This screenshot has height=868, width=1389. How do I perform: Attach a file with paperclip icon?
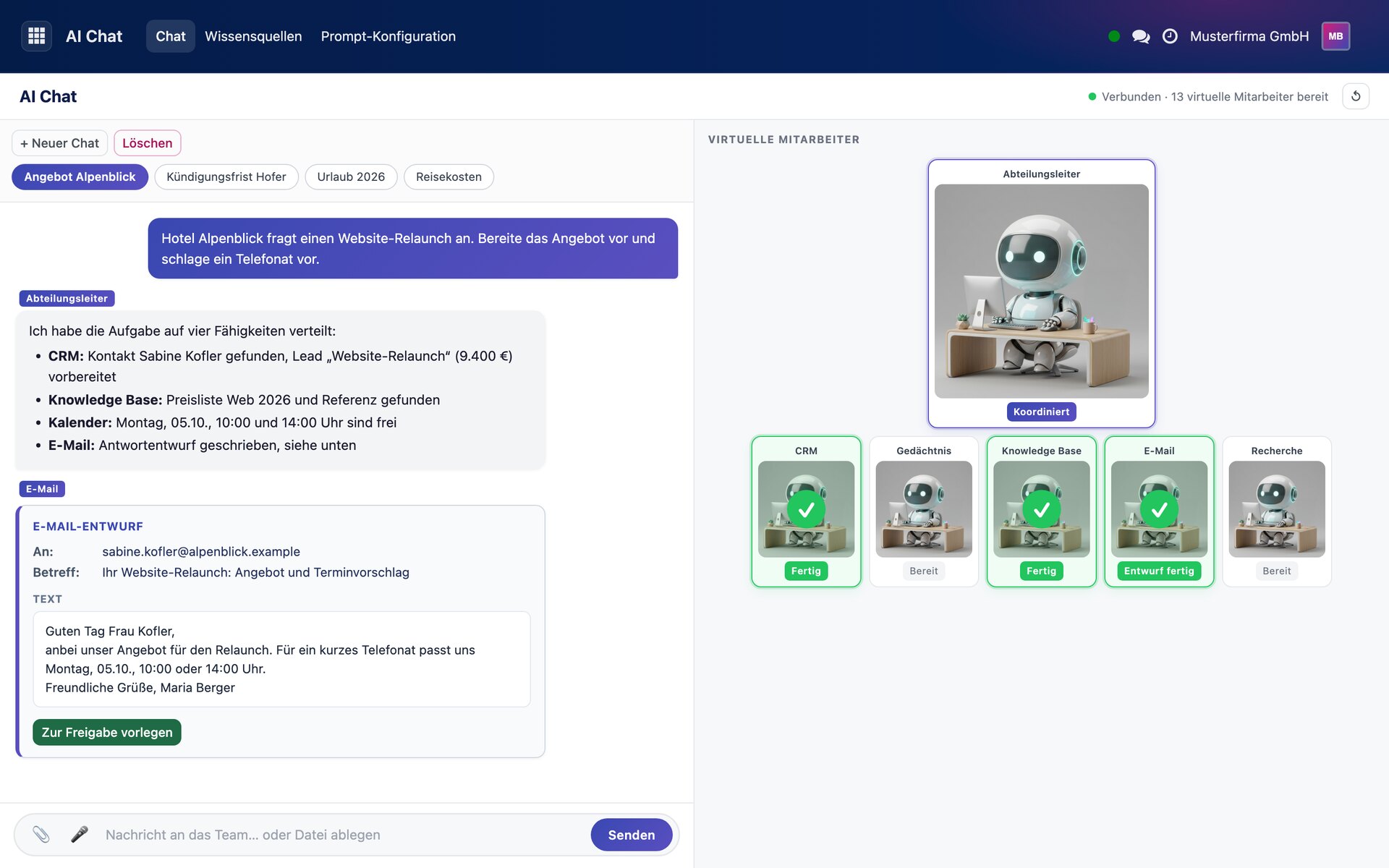coord(41,834)
